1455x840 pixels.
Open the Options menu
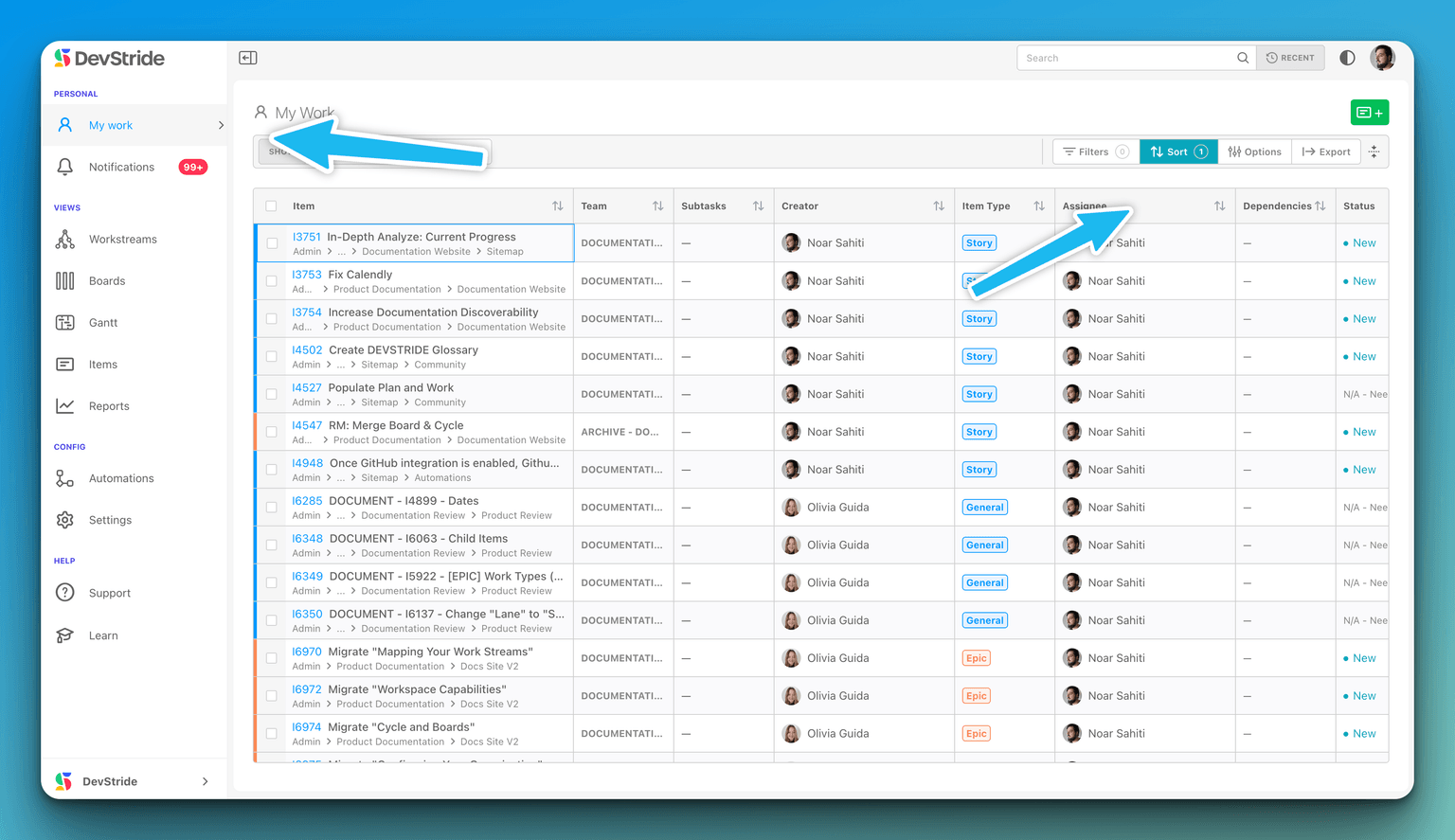point(1254,152)
